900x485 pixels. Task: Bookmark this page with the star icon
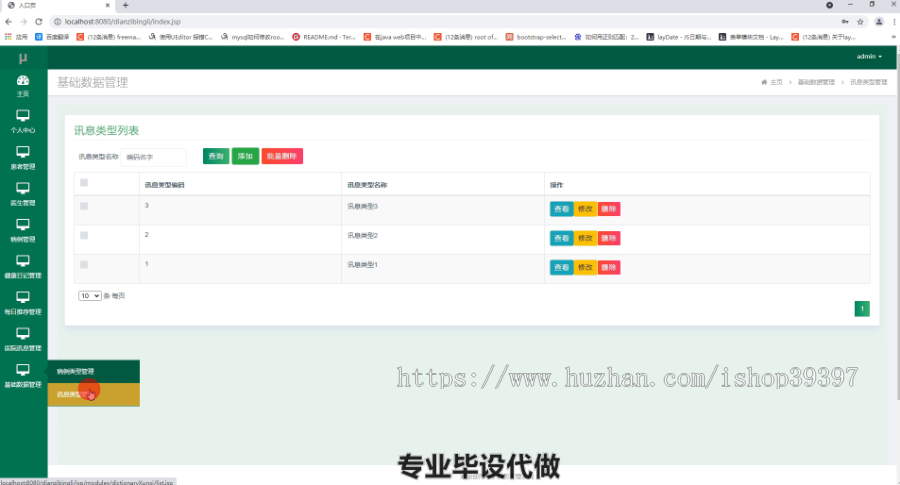tap(860, 22)
